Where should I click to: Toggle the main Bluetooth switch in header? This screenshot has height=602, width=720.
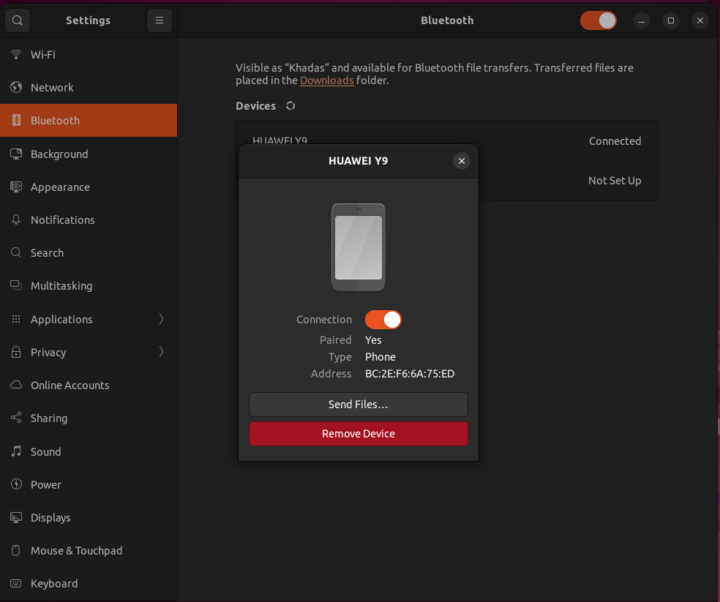[598, 21]
